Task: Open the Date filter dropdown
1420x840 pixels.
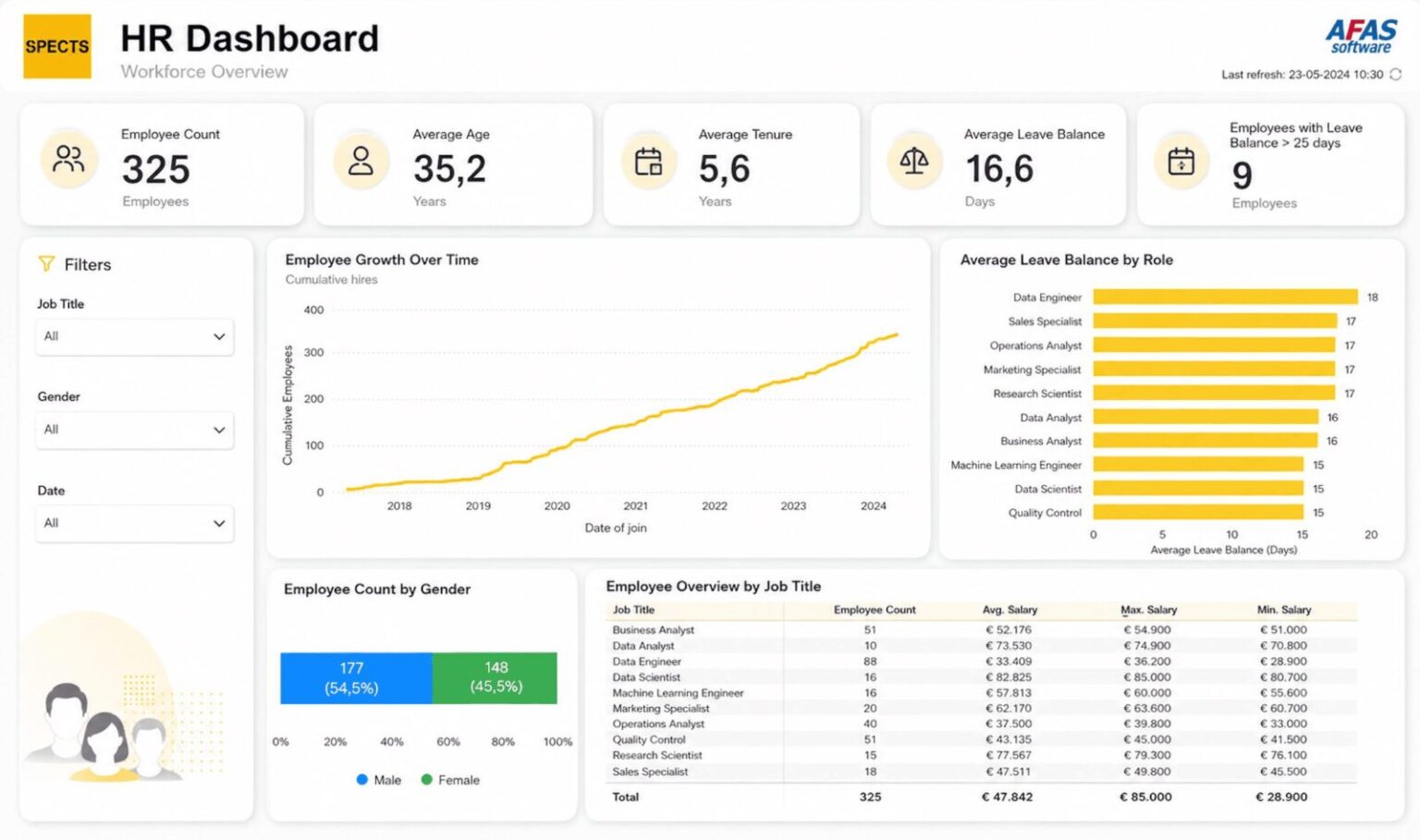Action: tap(134, 523)
